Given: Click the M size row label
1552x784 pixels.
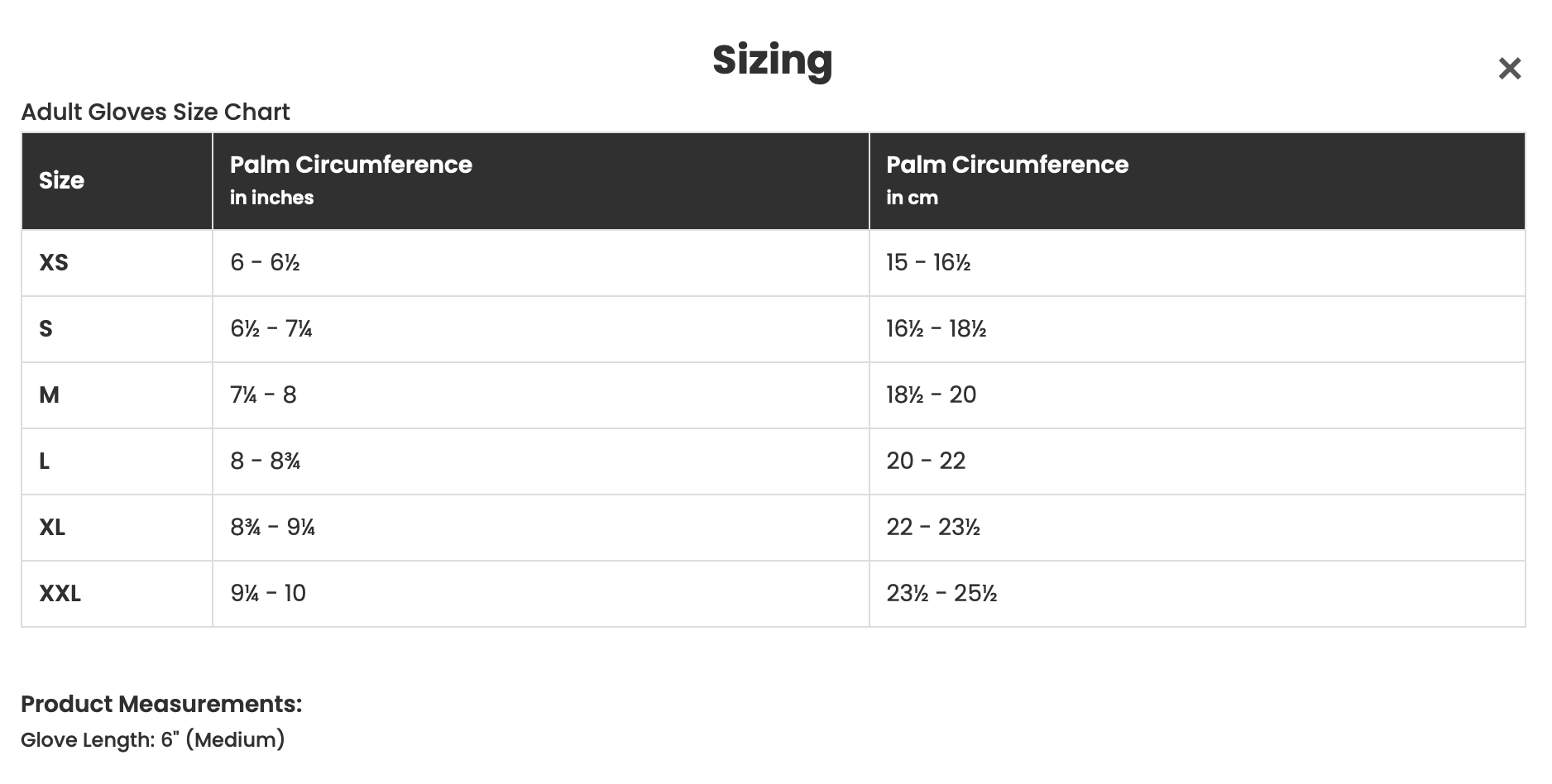Looking at the screenshot, I should pyautogui.click(x=49, y=394).
